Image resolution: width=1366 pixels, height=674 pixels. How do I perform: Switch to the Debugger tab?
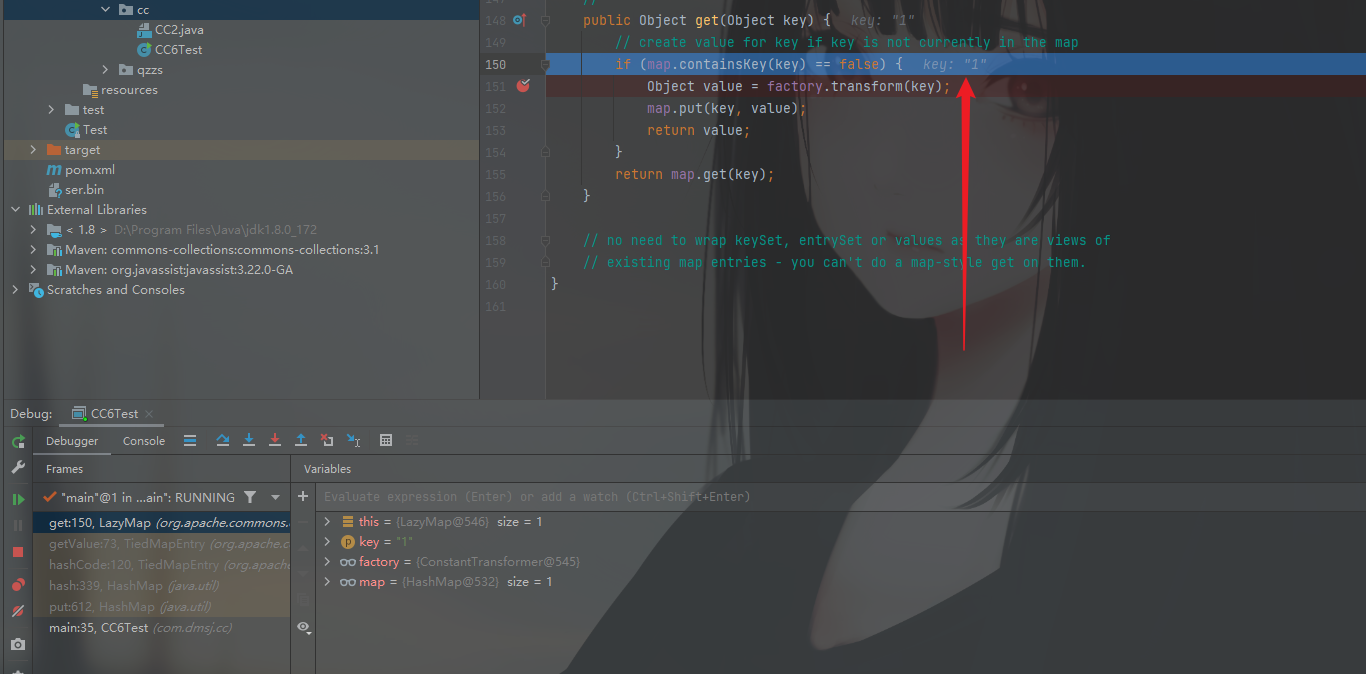pyautogui.click(x=73, y=441)
